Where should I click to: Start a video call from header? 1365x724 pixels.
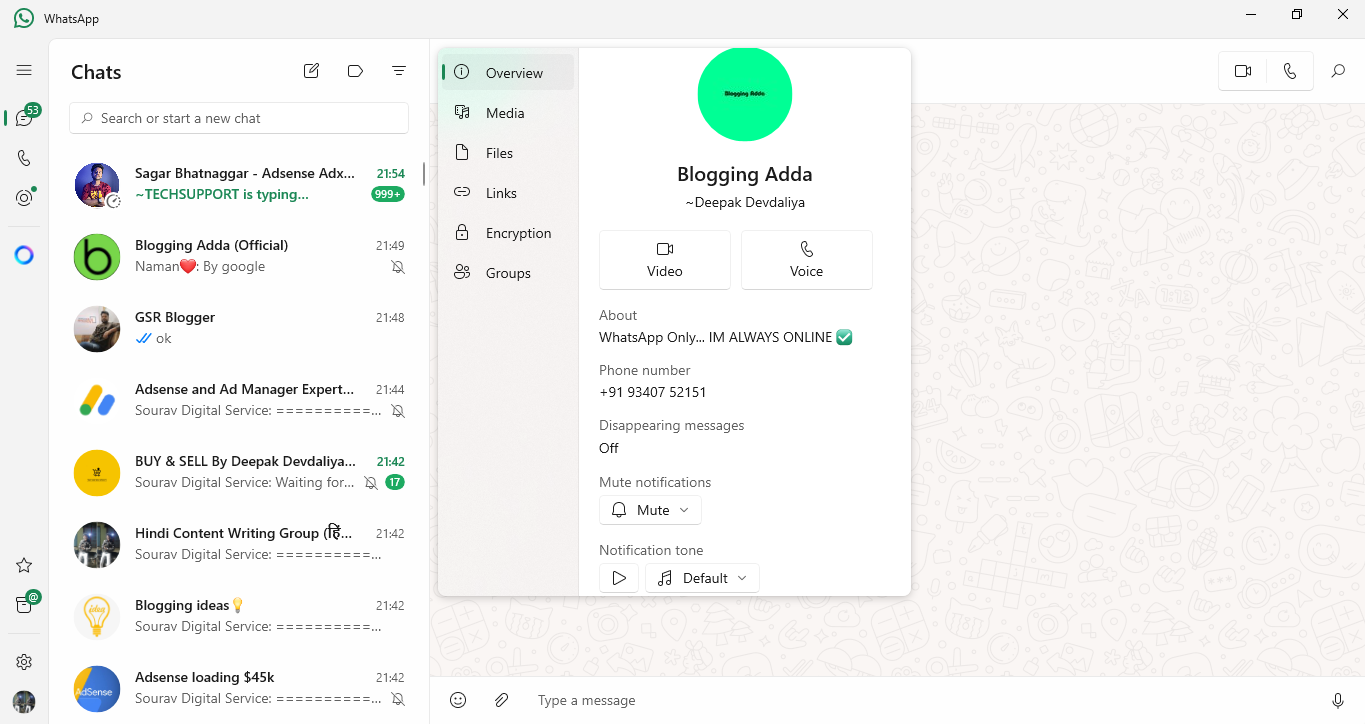[x=1243, y=71]
